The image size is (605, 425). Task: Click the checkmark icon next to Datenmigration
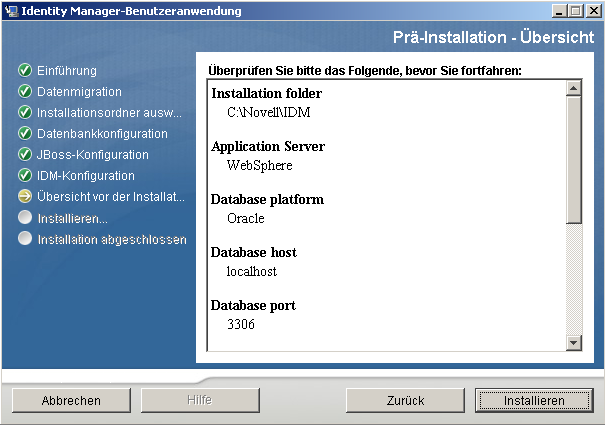point(25,92)
